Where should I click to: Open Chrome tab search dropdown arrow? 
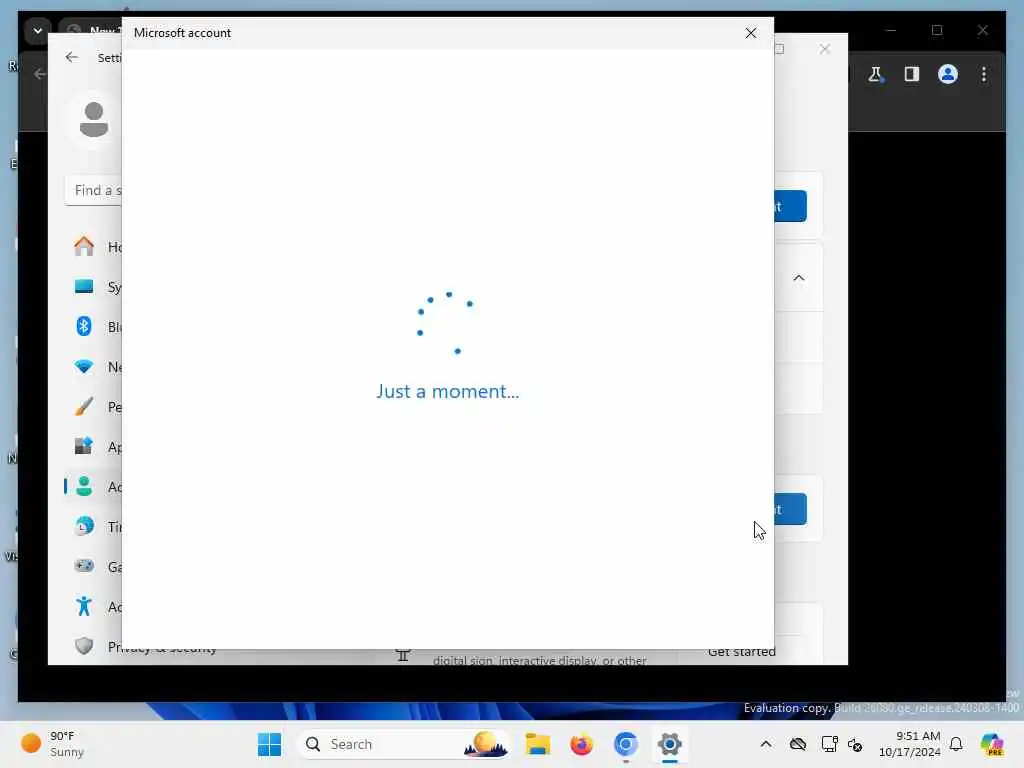pos(38,31)
